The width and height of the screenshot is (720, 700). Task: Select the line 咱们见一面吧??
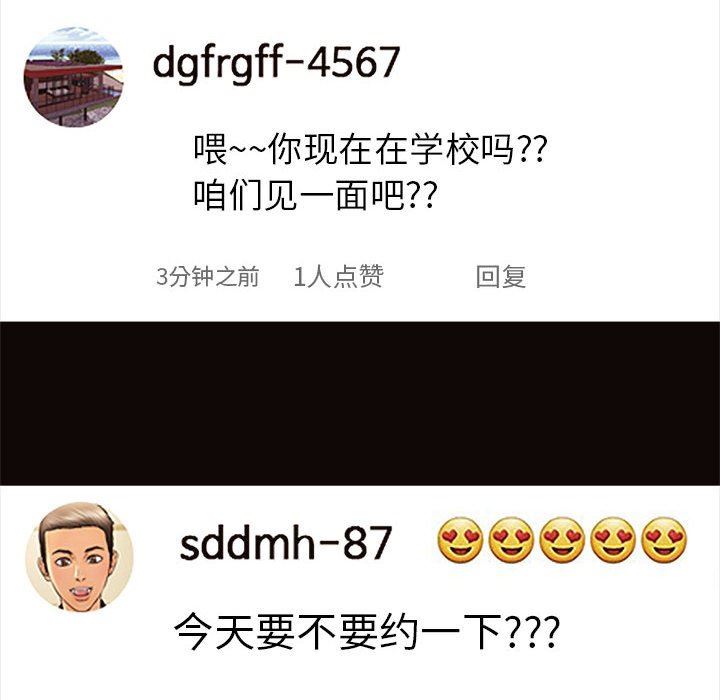pyautogui.click(x=314, y=196)
